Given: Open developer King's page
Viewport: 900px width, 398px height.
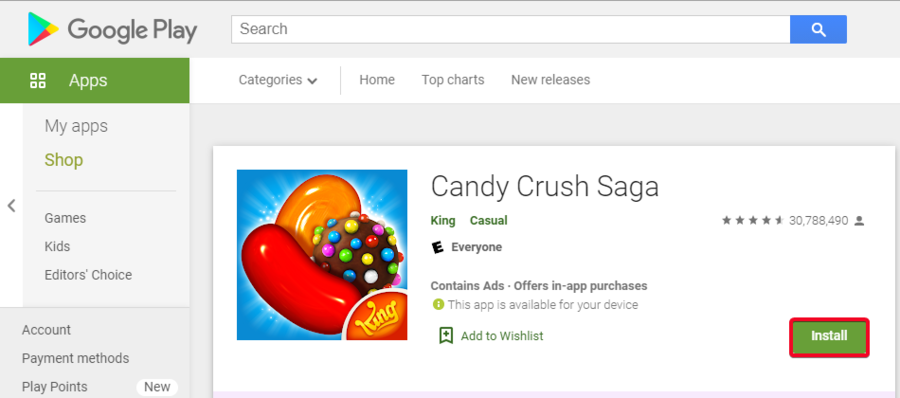Looking at the screenshot, I should (x=443, y=221).
